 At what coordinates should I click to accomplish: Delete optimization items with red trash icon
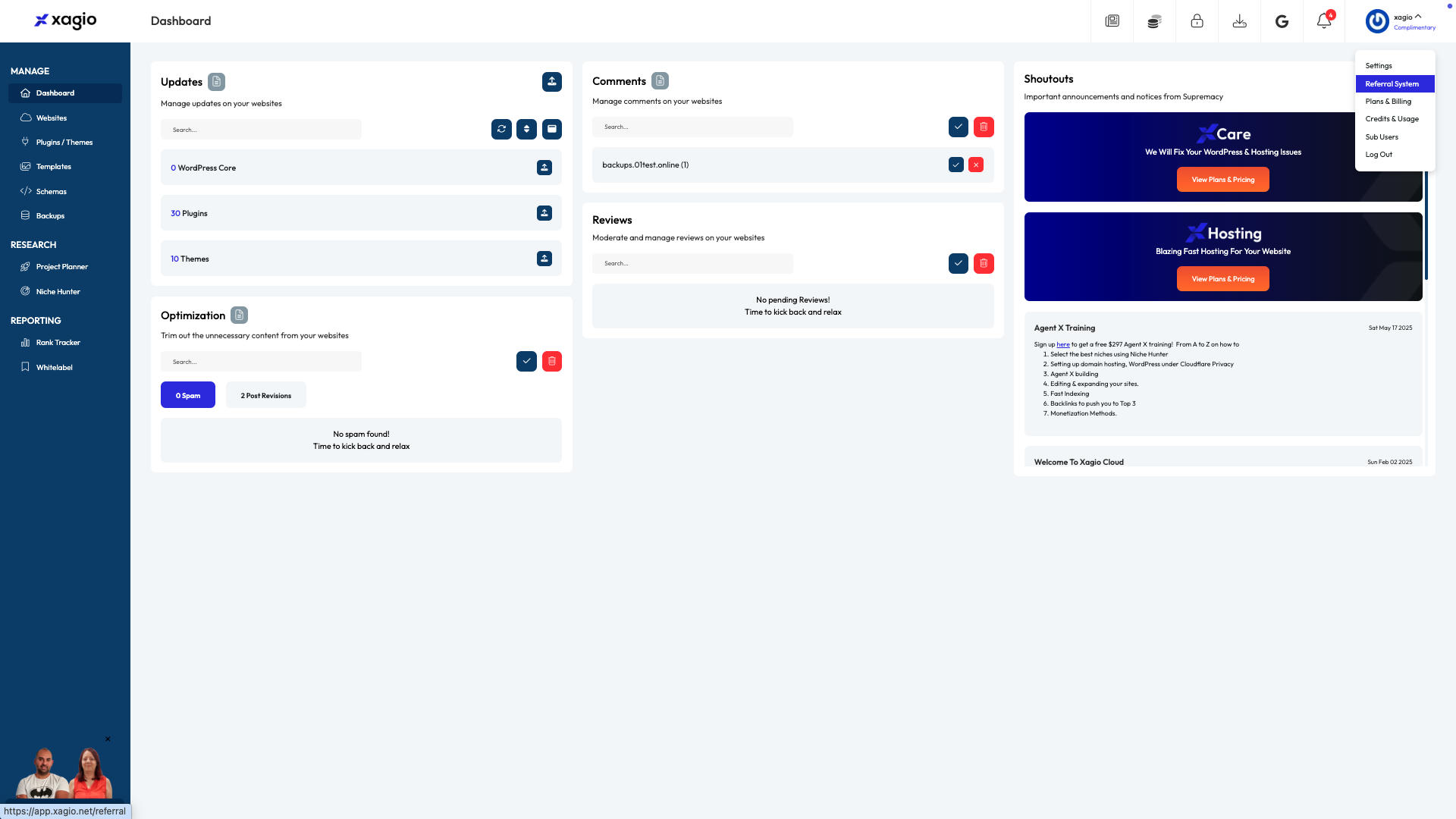coord(552,362)
